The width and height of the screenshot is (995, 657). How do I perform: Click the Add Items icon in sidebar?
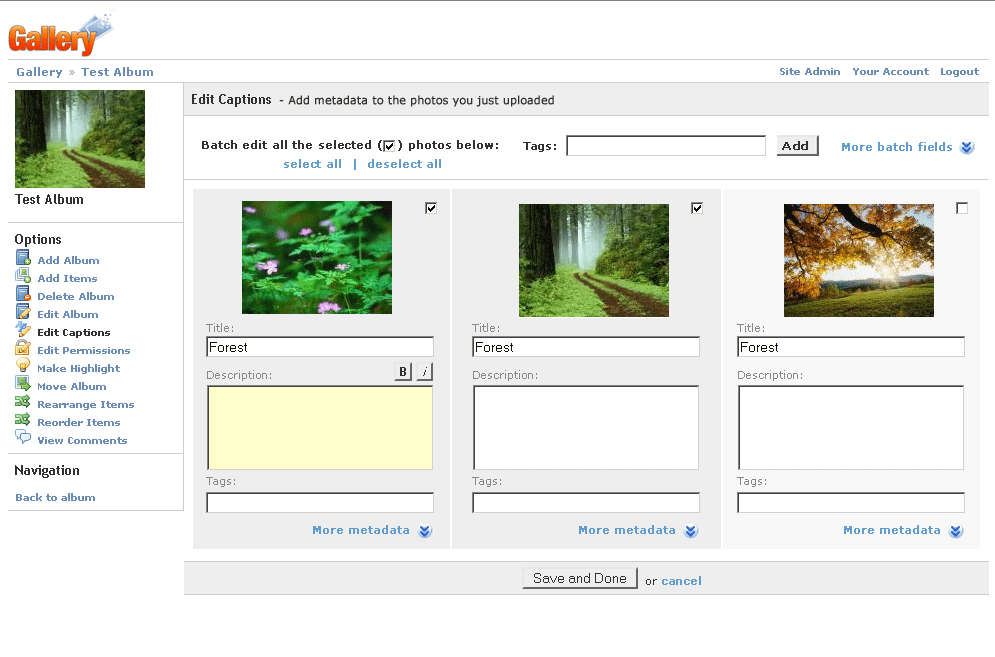[23, 278]
